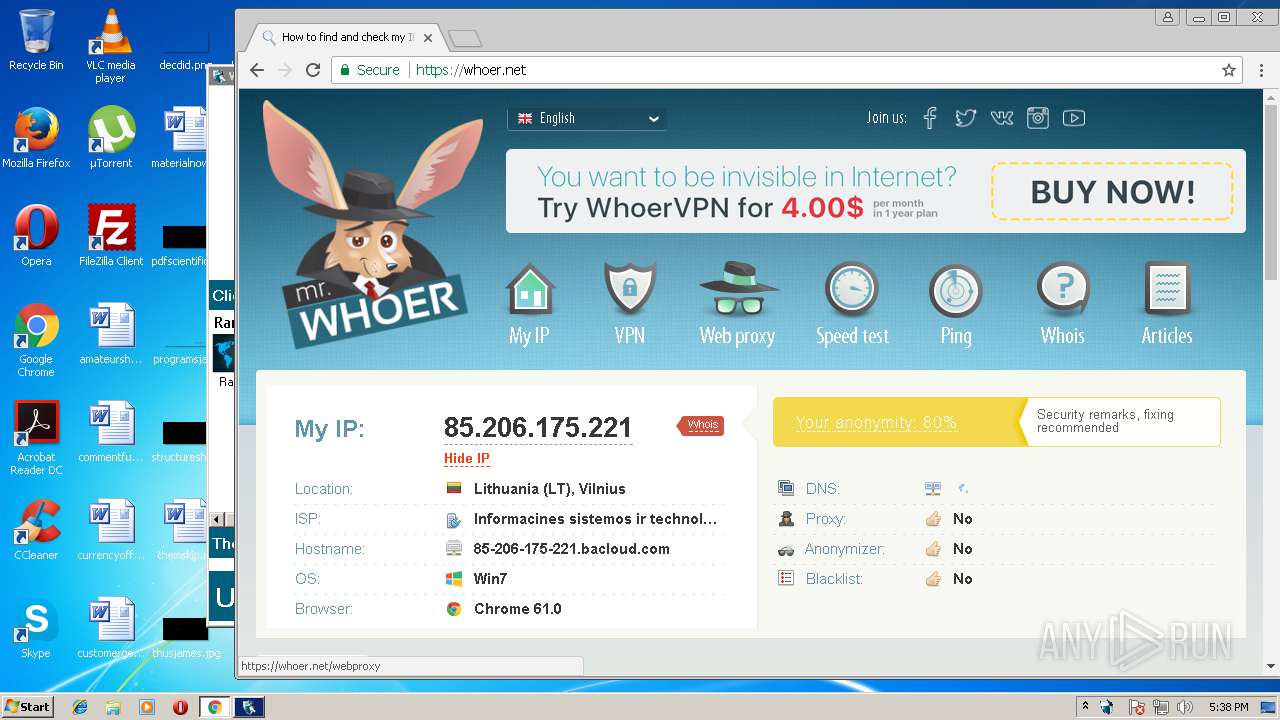Click the BUY NOW! button
This screenshot has height=720, width=1280.
tap(1112, 191)
